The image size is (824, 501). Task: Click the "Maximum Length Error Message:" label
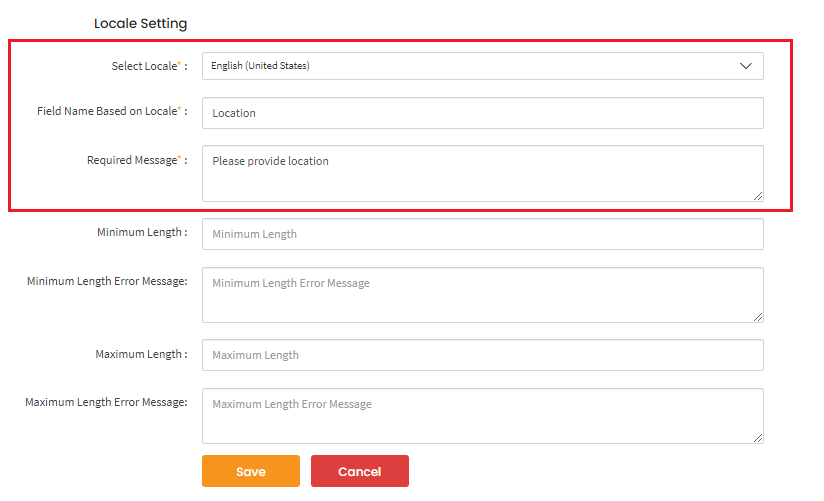coord(106,402)
